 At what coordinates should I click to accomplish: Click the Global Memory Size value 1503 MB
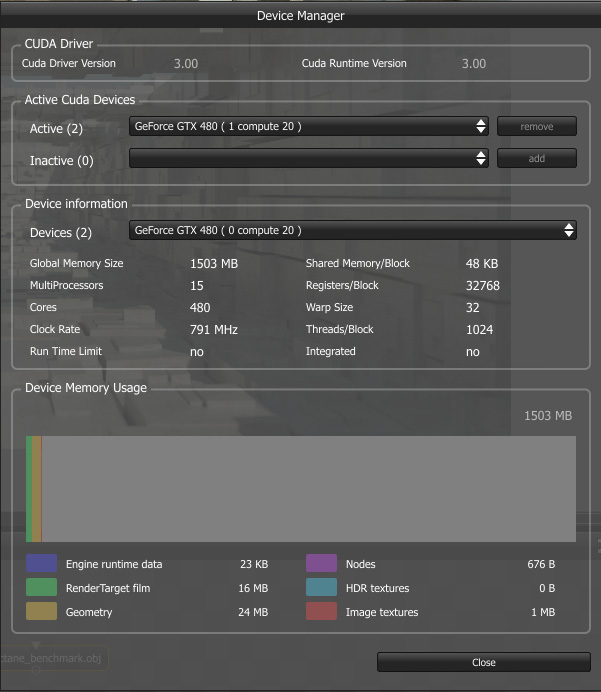pyautogui.click(x=214, y=263)
